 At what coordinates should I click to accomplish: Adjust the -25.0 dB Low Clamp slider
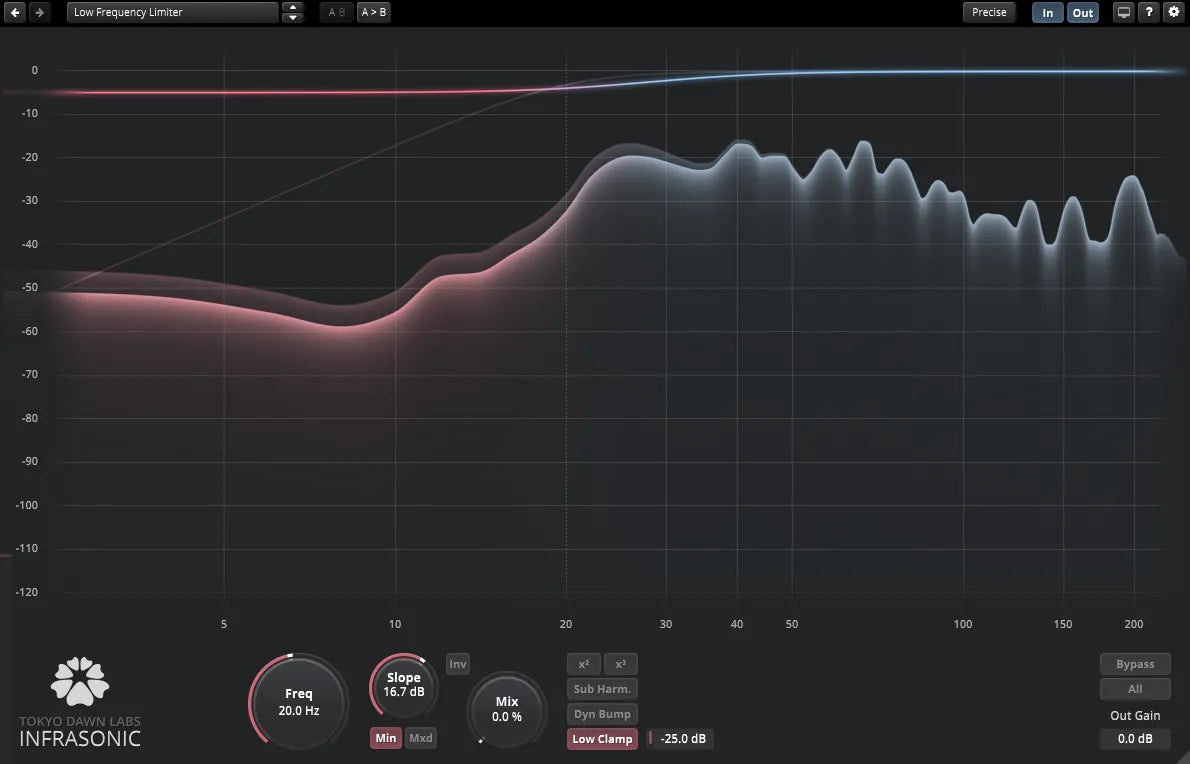[680, 738]
